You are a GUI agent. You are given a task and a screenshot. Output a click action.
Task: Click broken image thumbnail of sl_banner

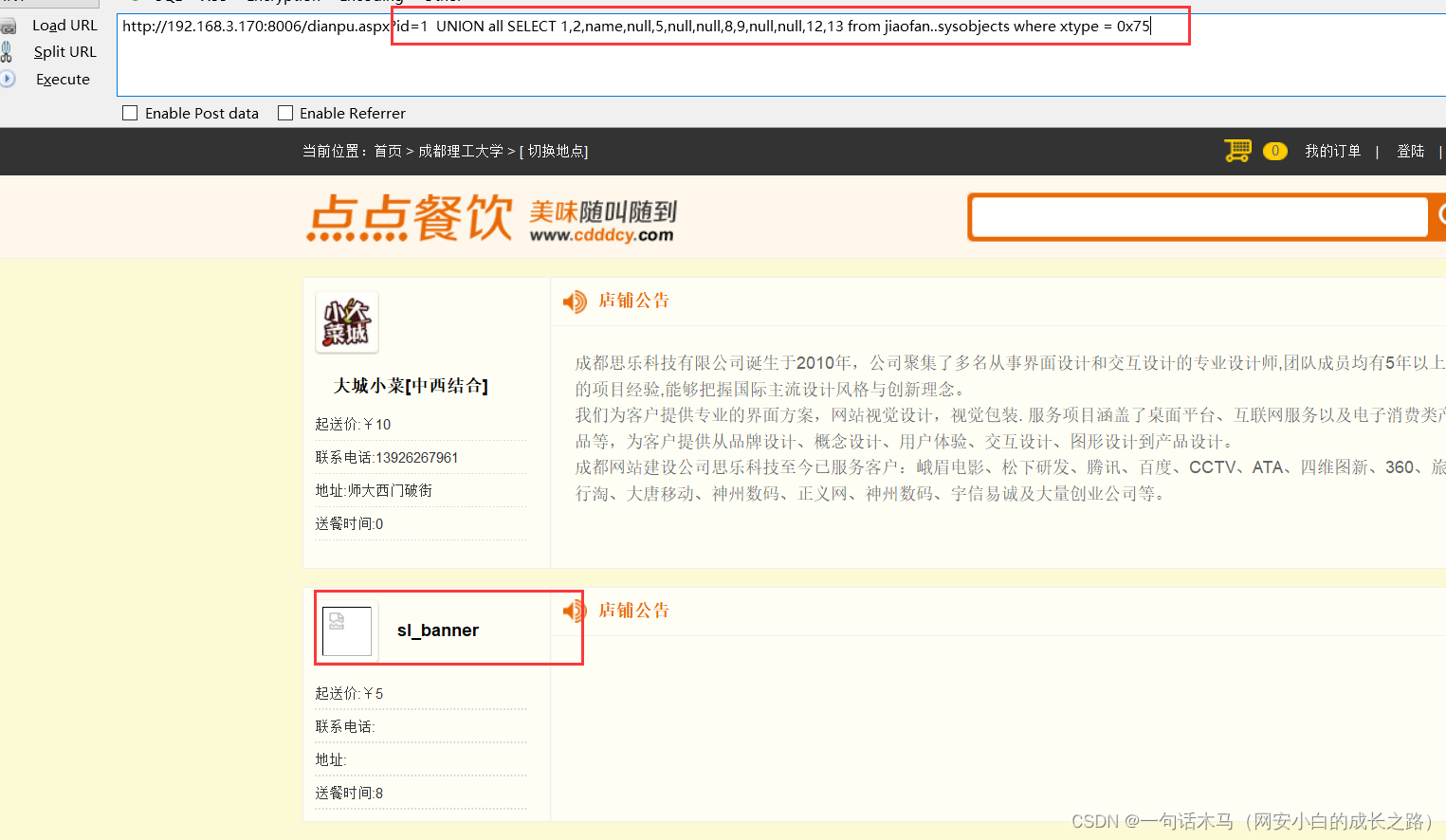347,631
